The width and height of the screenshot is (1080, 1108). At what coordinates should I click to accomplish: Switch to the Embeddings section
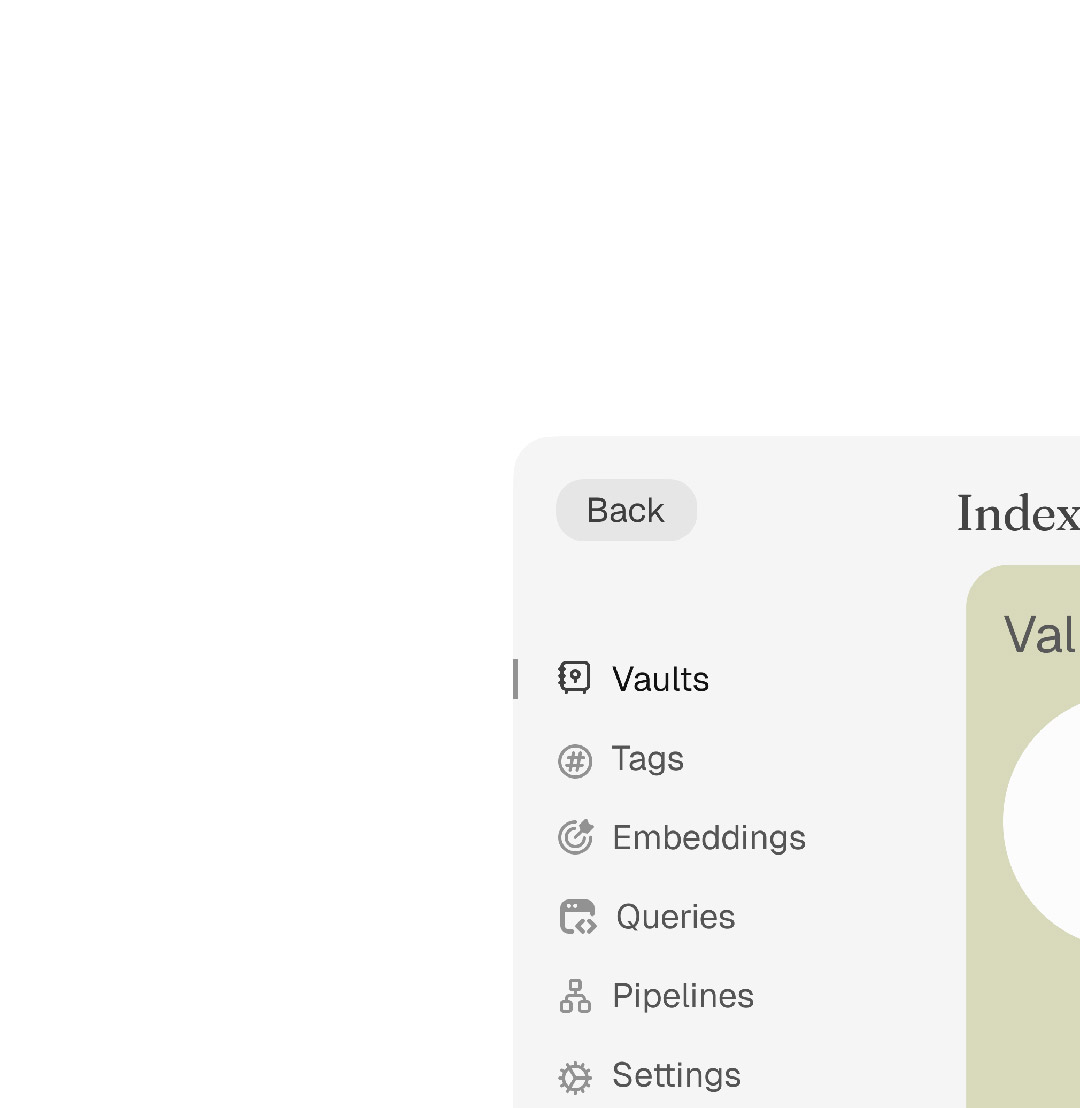[x=708, y=837]
